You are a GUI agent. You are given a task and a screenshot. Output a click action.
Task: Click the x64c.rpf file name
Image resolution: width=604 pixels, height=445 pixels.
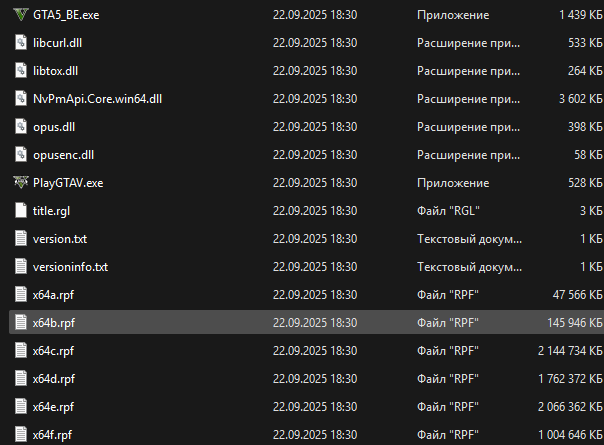(53, 351)
